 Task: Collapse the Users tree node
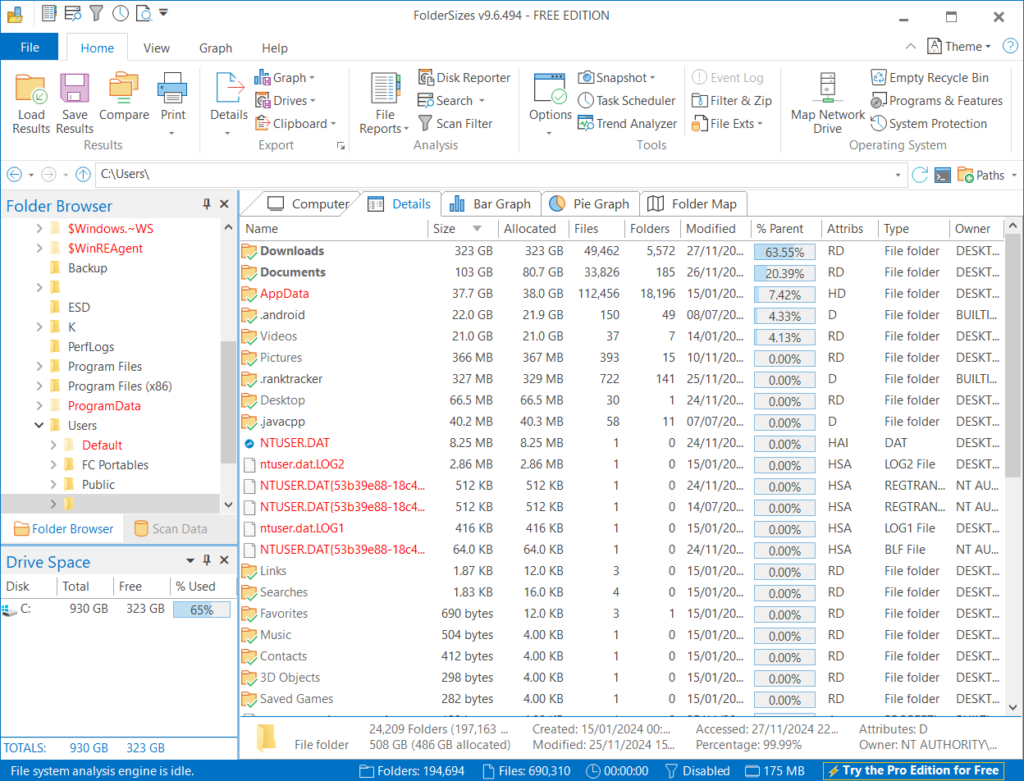click(39, 425)
